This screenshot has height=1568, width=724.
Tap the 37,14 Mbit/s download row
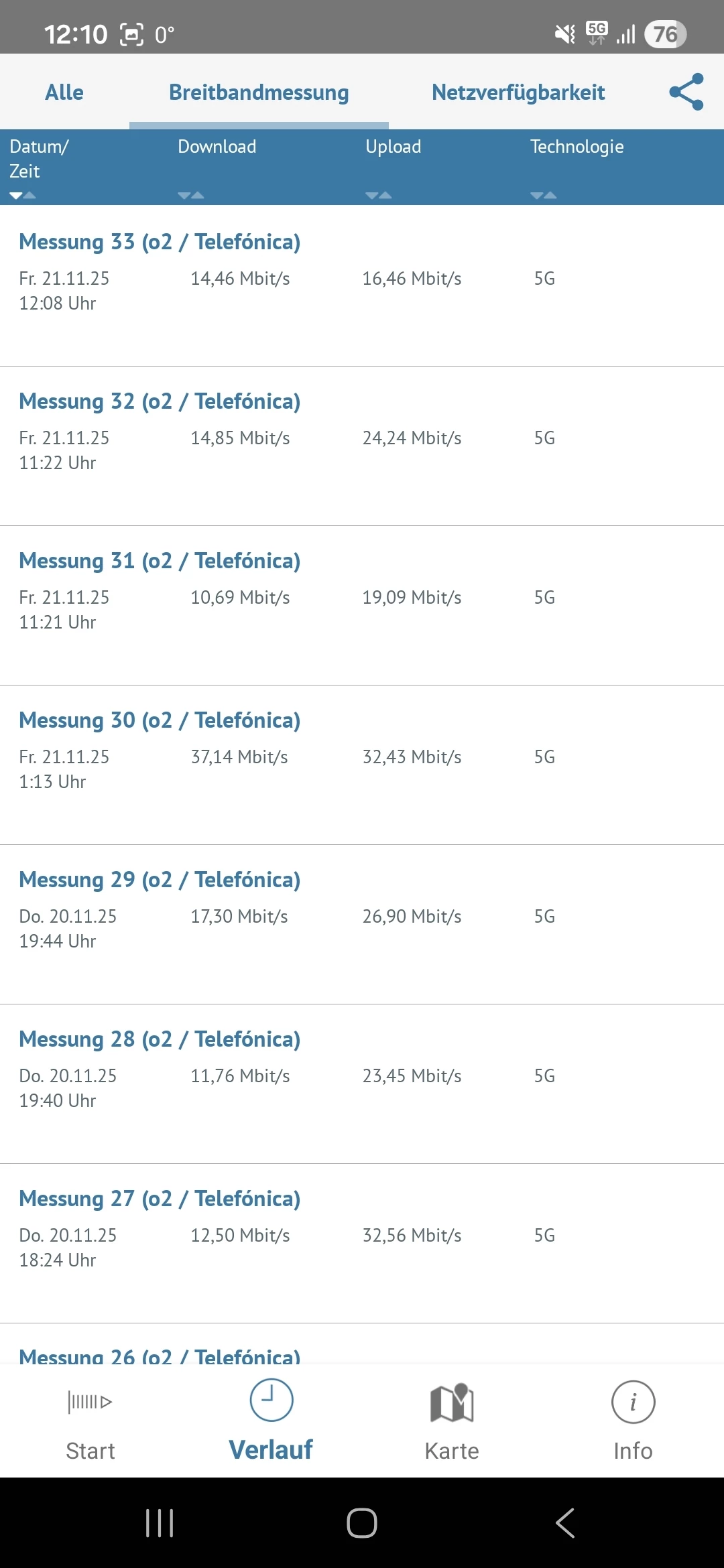coord(362,765)
